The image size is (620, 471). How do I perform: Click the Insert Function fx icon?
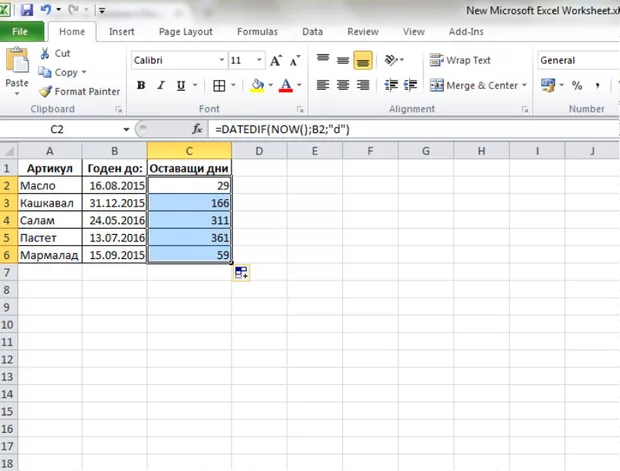pos(197,130)
